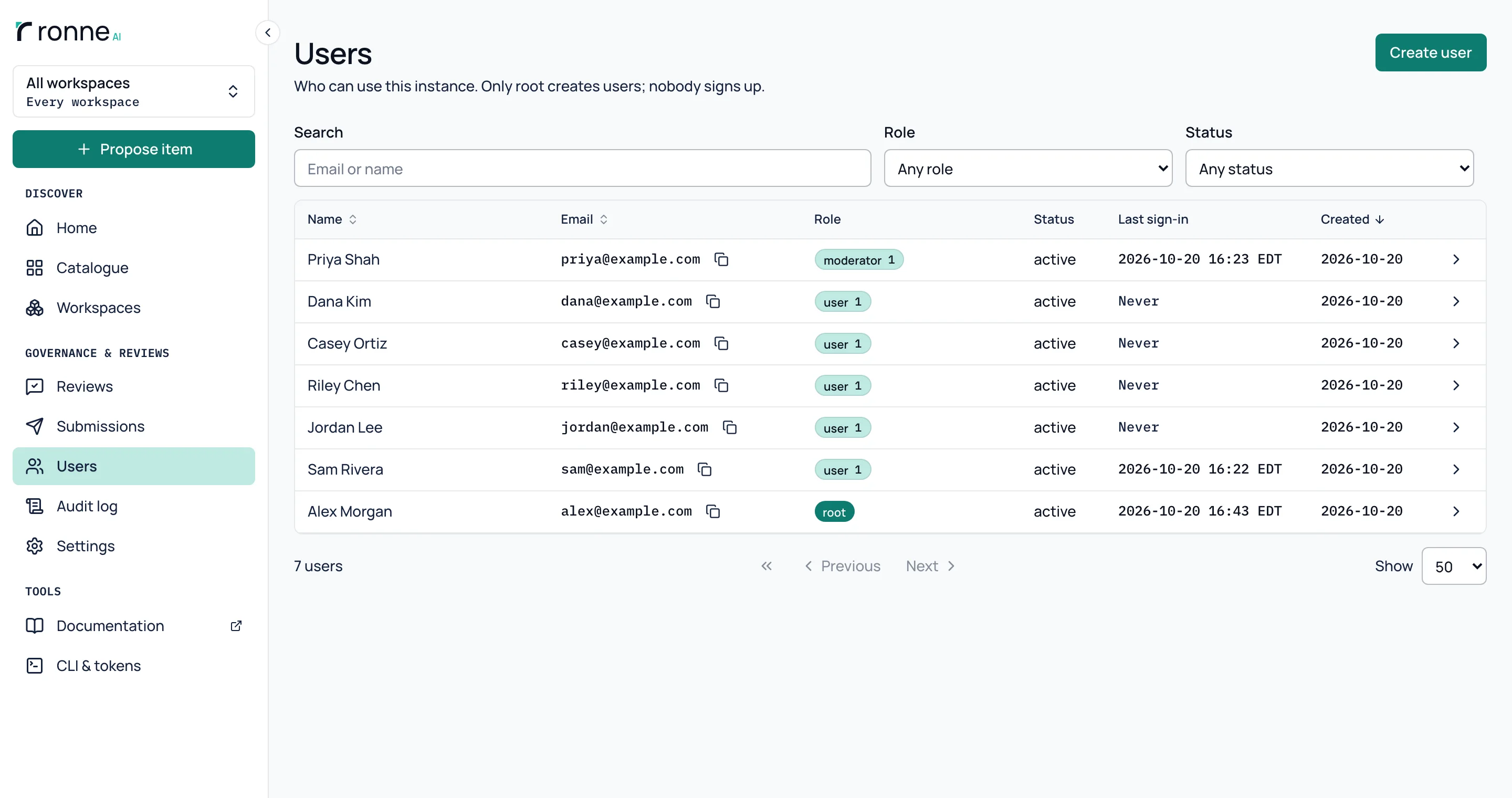Open the All workspaces switcher
Screen dimensions: 1512x798
(x=134, y=91)
